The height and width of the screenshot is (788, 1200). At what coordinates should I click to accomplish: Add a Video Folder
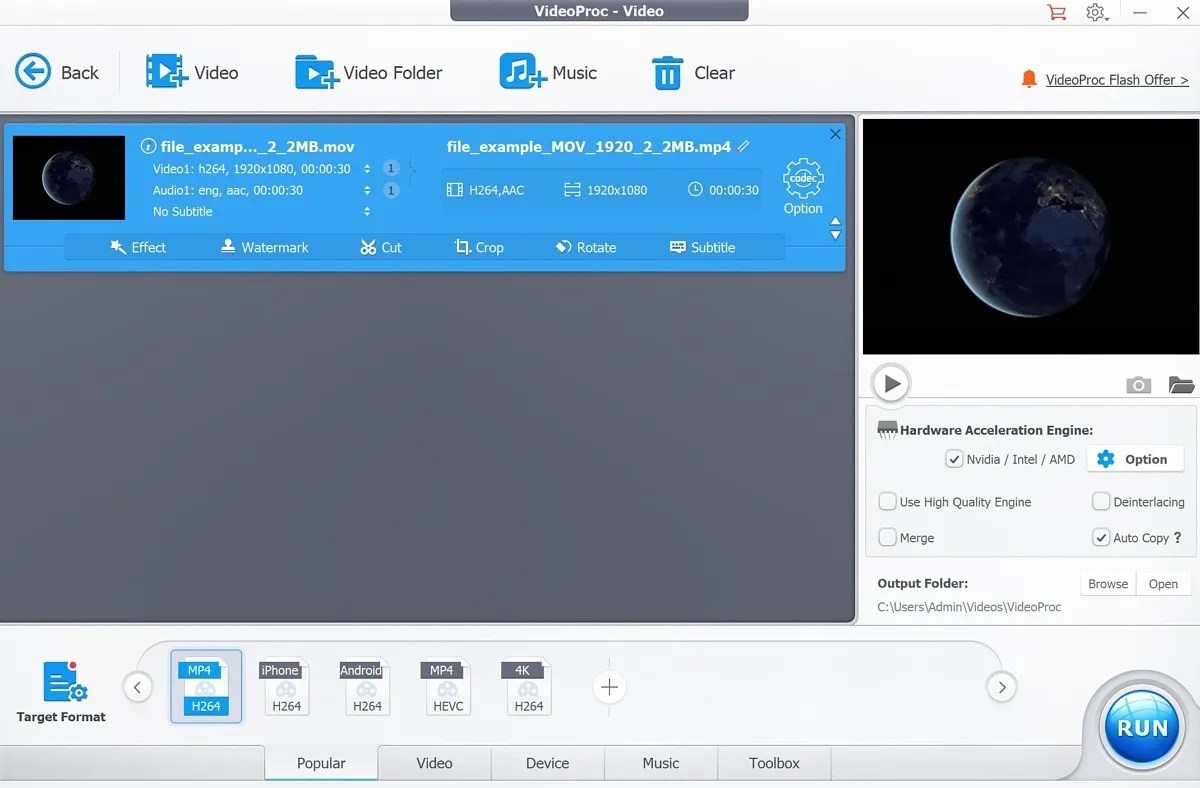tap(368, 72)
